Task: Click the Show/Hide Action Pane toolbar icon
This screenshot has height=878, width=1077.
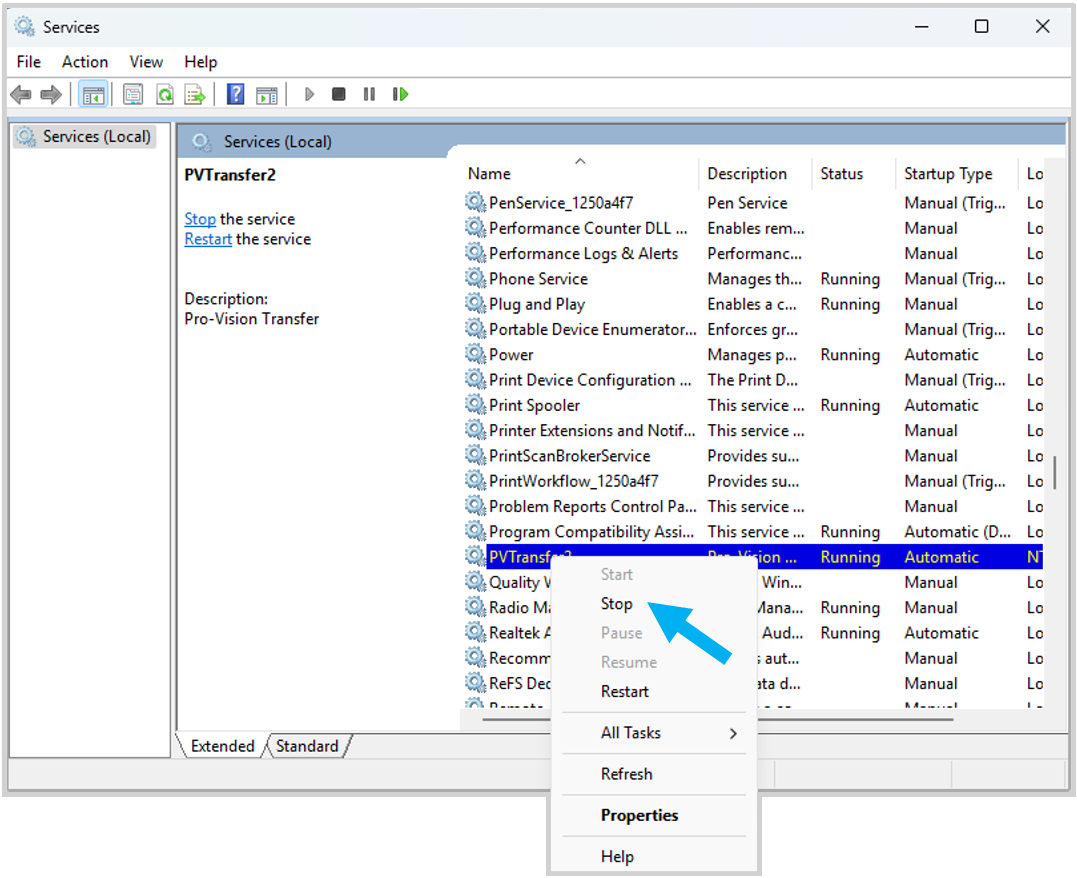Action: click(x=267, y=94)
